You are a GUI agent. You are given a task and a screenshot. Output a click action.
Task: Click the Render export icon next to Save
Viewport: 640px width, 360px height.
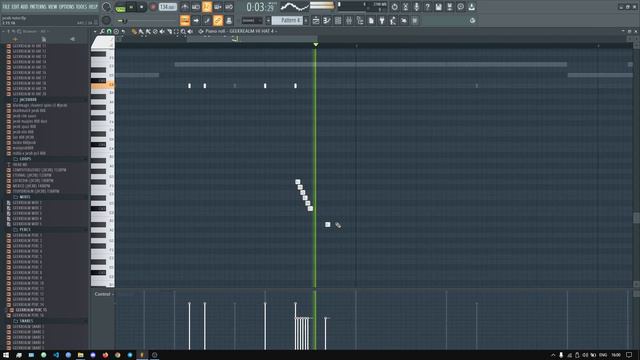click(x=449, y=7)
